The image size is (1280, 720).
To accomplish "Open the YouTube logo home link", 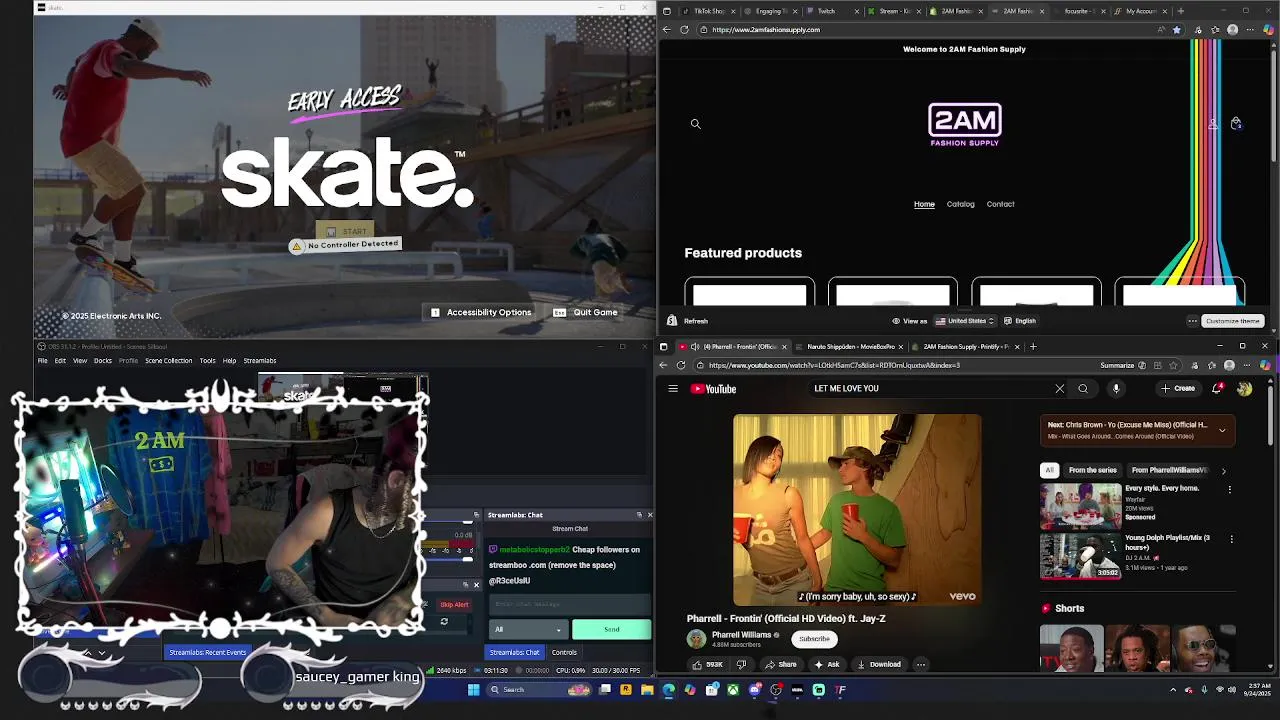I will [713, 389].
